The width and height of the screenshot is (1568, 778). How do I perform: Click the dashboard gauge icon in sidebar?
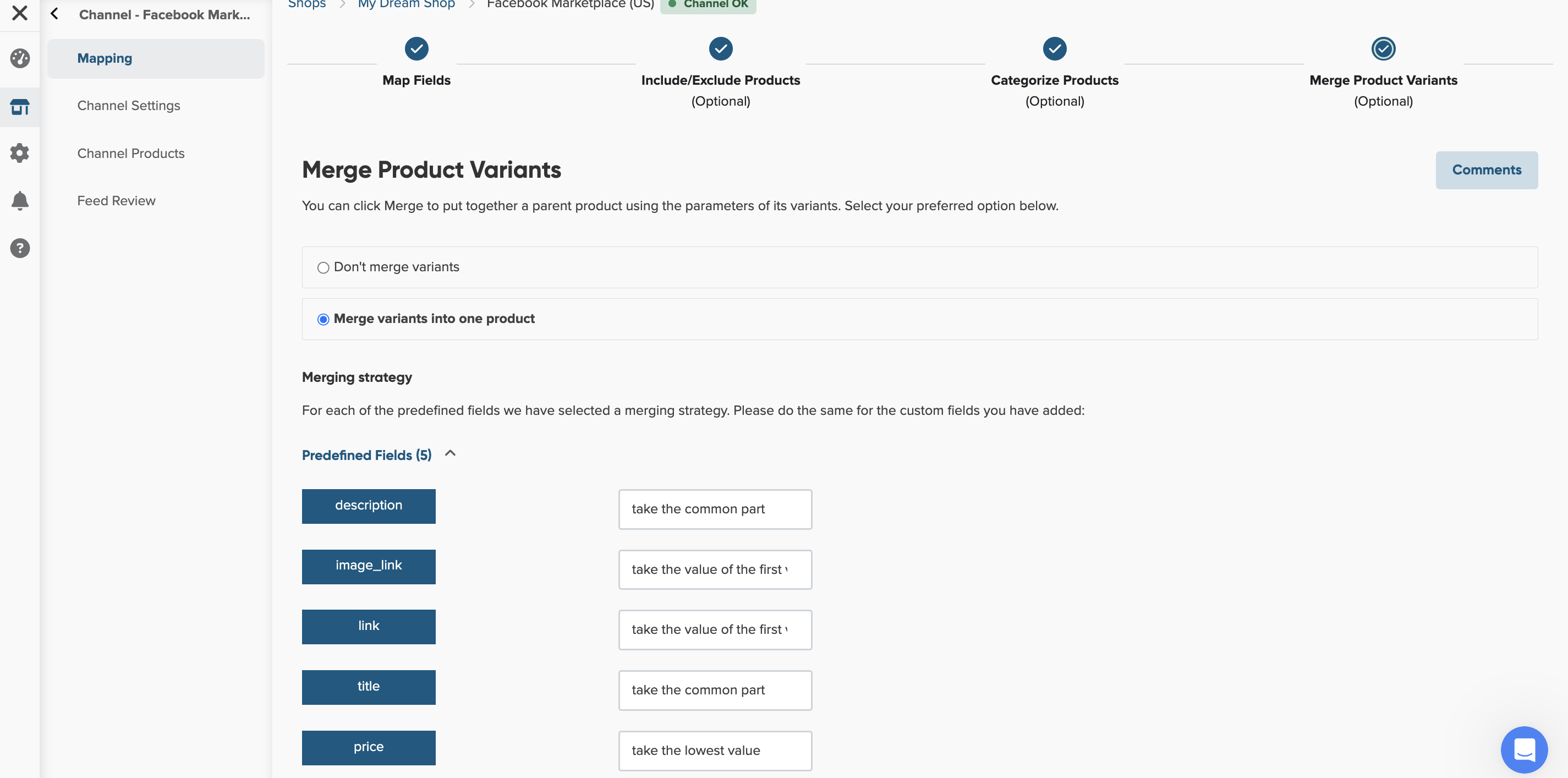pyautogui.click(x=19, y=58)
